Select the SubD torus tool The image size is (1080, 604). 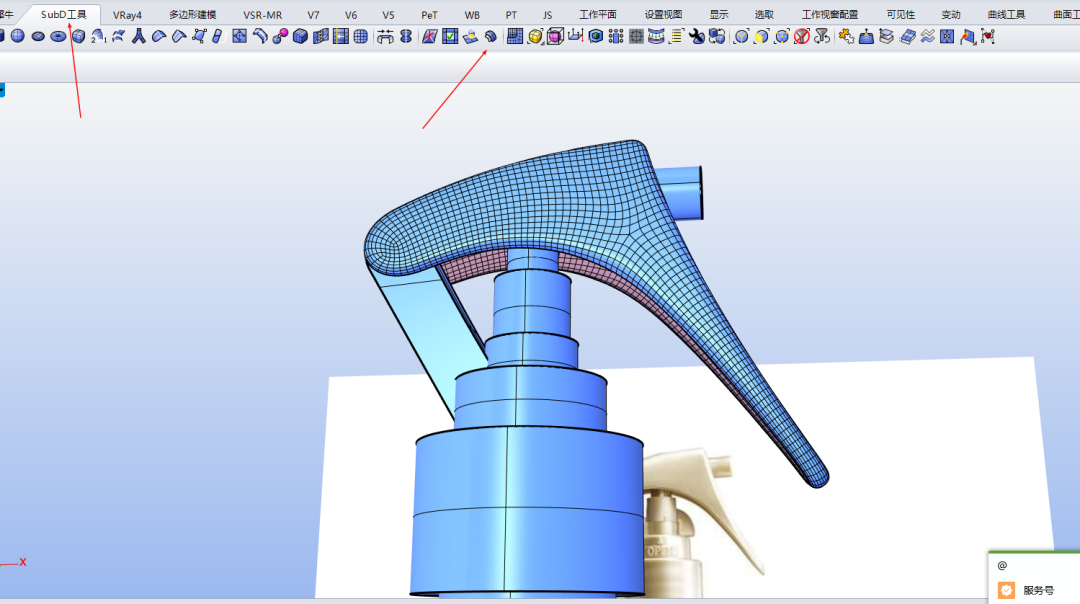[x=59, y=37]
